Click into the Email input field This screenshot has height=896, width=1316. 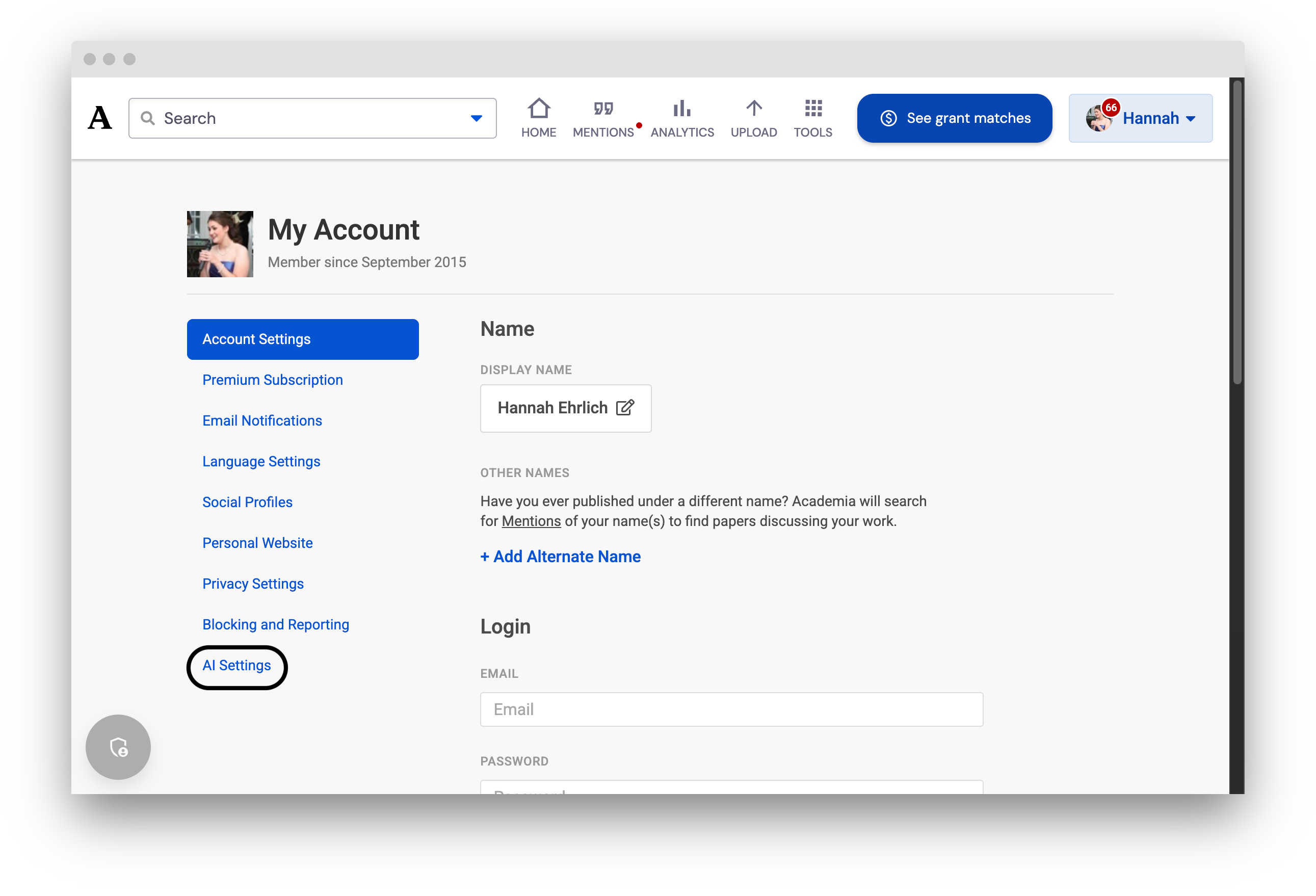click(731, 709)
